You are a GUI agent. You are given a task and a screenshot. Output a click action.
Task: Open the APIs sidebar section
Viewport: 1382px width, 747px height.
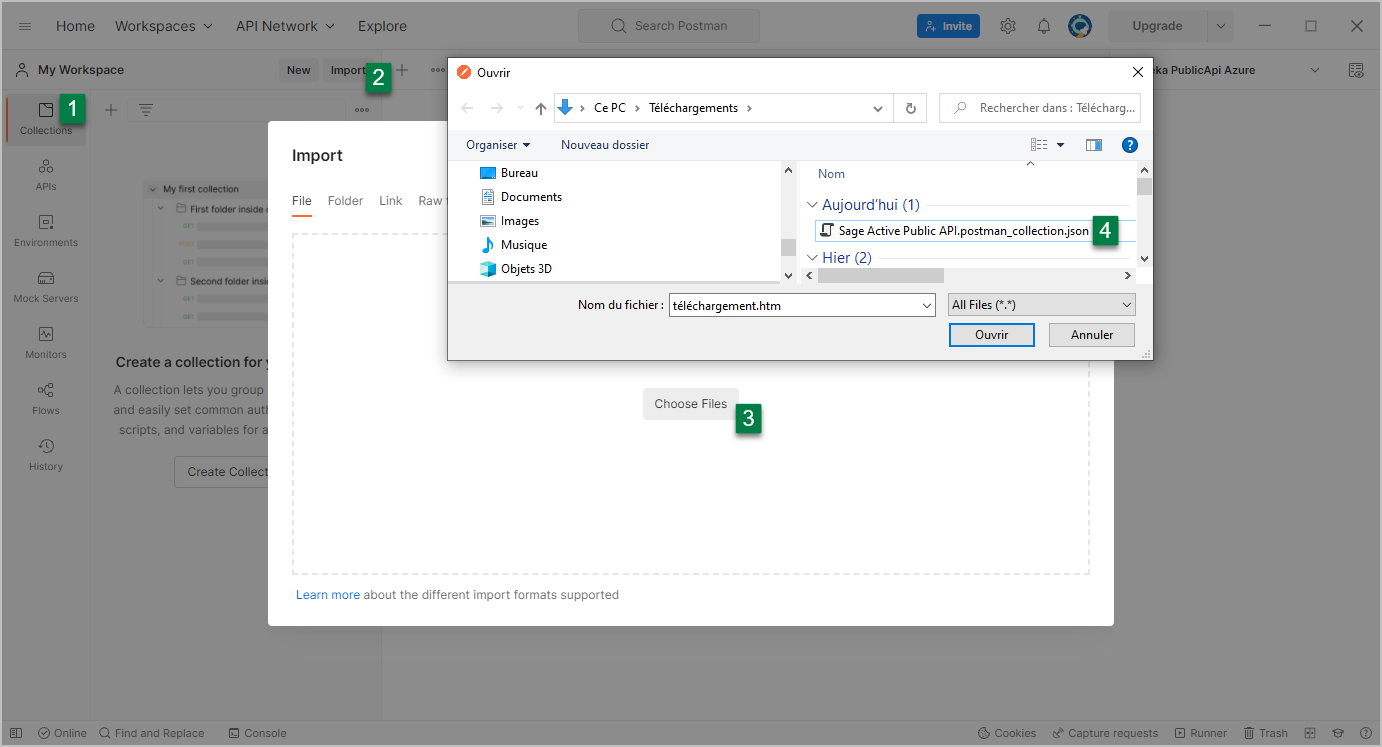point(46,175)
